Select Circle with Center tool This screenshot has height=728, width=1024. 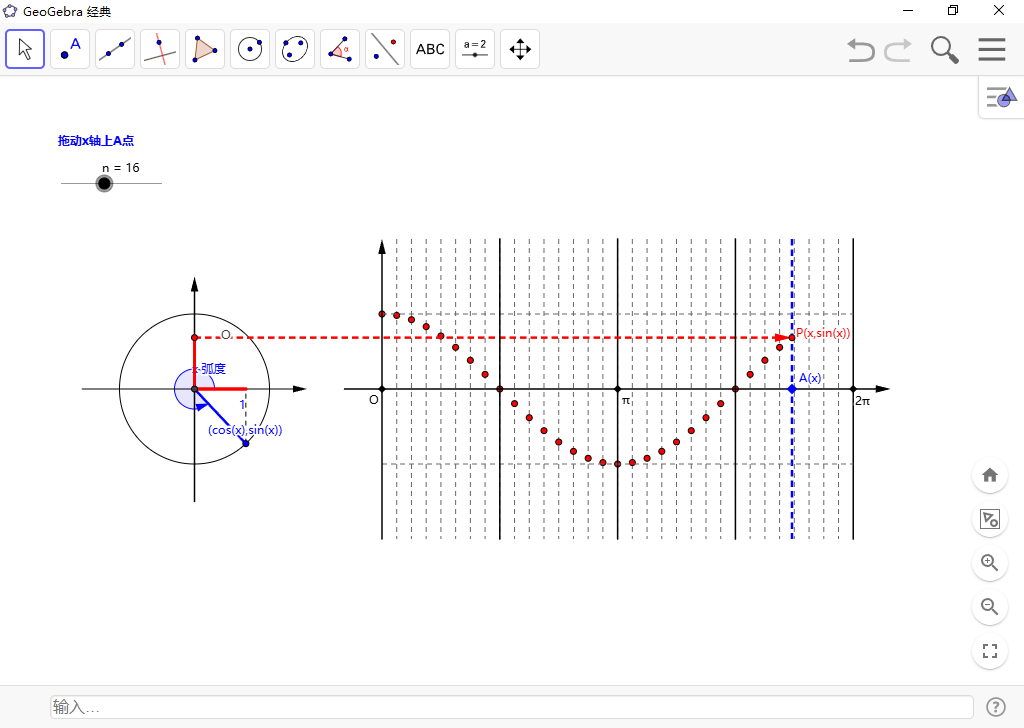(250, 49)
